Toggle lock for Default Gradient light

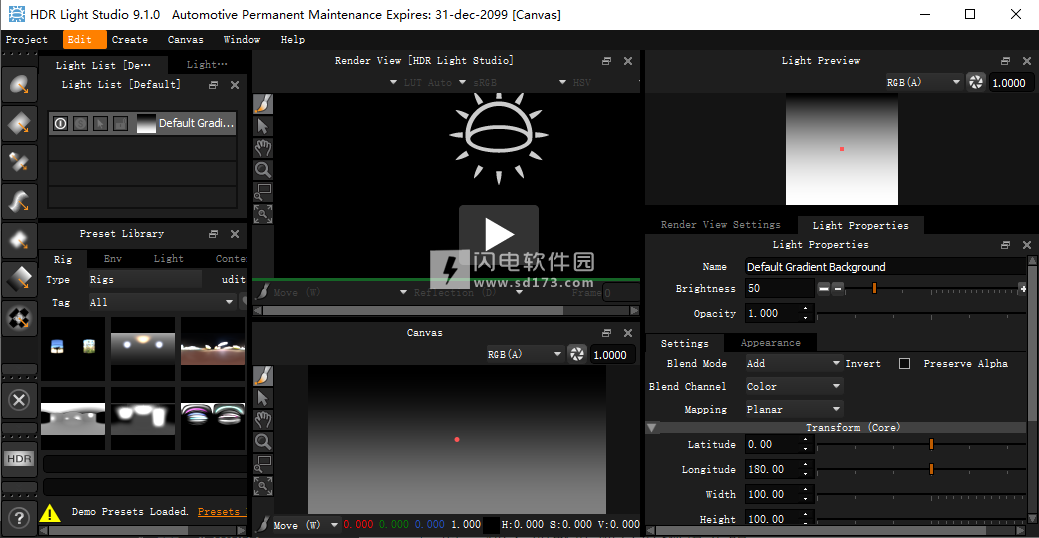click(x=120, y=123)
